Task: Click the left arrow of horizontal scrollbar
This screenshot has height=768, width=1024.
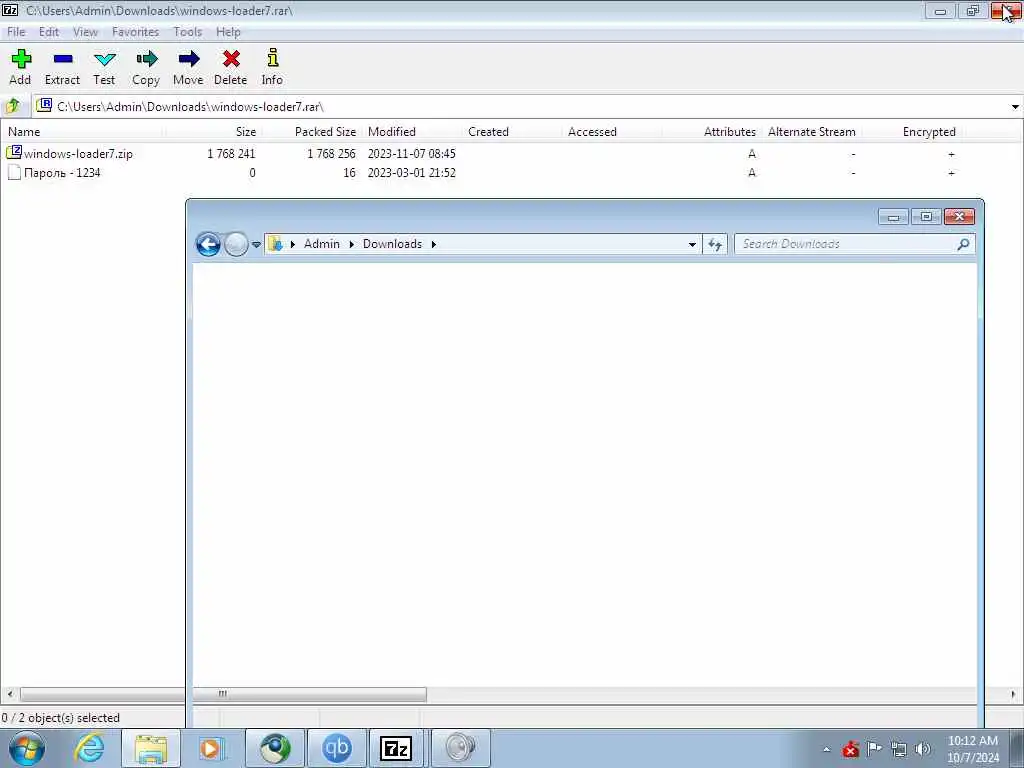Action: [x=9, y=694]
